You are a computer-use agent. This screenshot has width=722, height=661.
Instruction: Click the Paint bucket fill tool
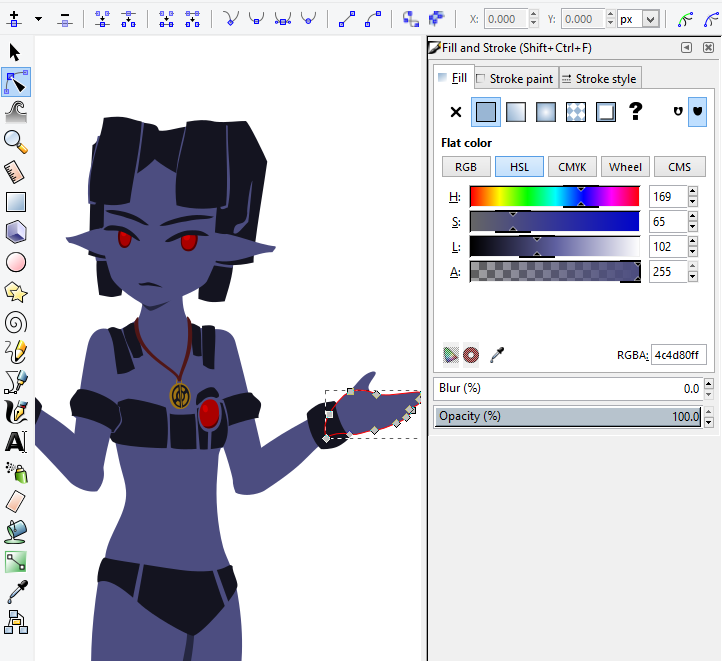pyautogui.click(x=15, y=531)
